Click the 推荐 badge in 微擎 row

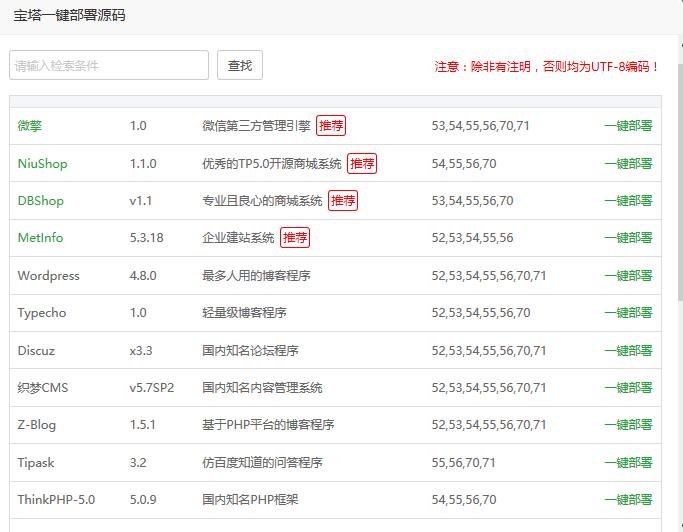(x=331, y=125)
